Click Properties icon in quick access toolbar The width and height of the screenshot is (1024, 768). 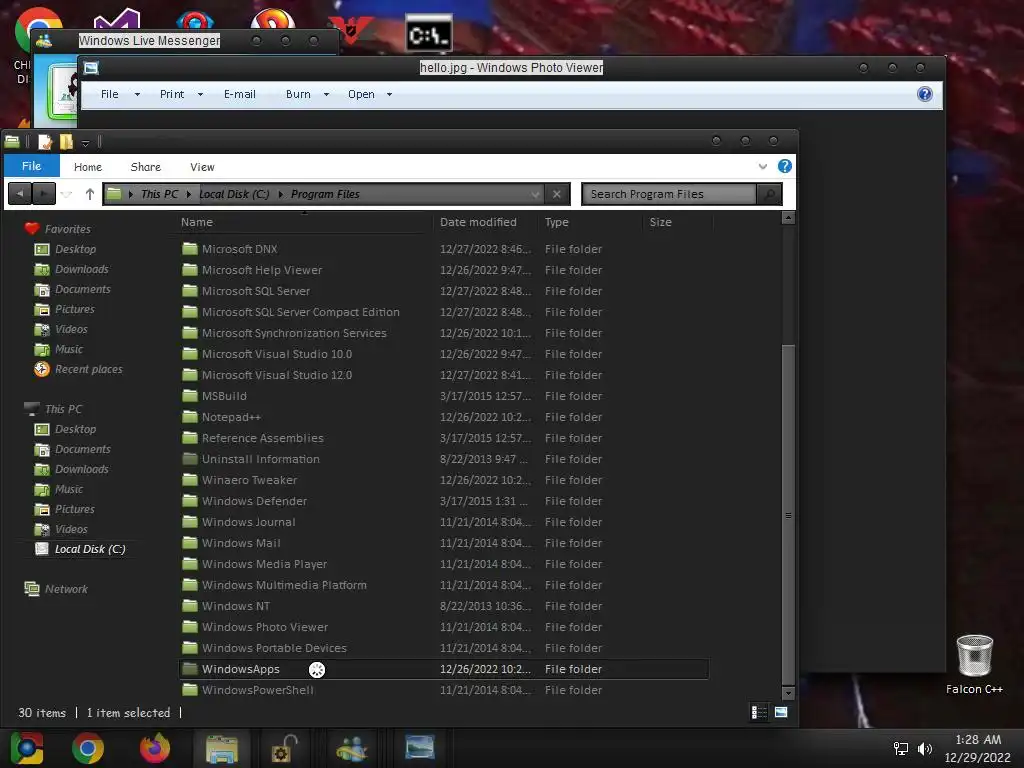[x=44, y=141]
